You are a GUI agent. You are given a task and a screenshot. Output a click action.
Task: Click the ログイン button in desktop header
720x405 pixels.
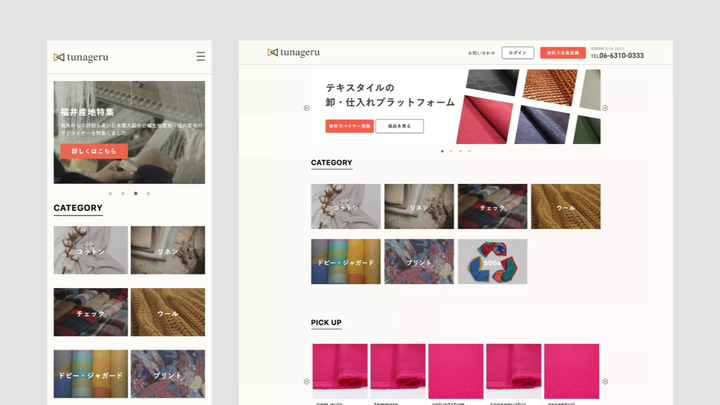click(x=518, y=53)
